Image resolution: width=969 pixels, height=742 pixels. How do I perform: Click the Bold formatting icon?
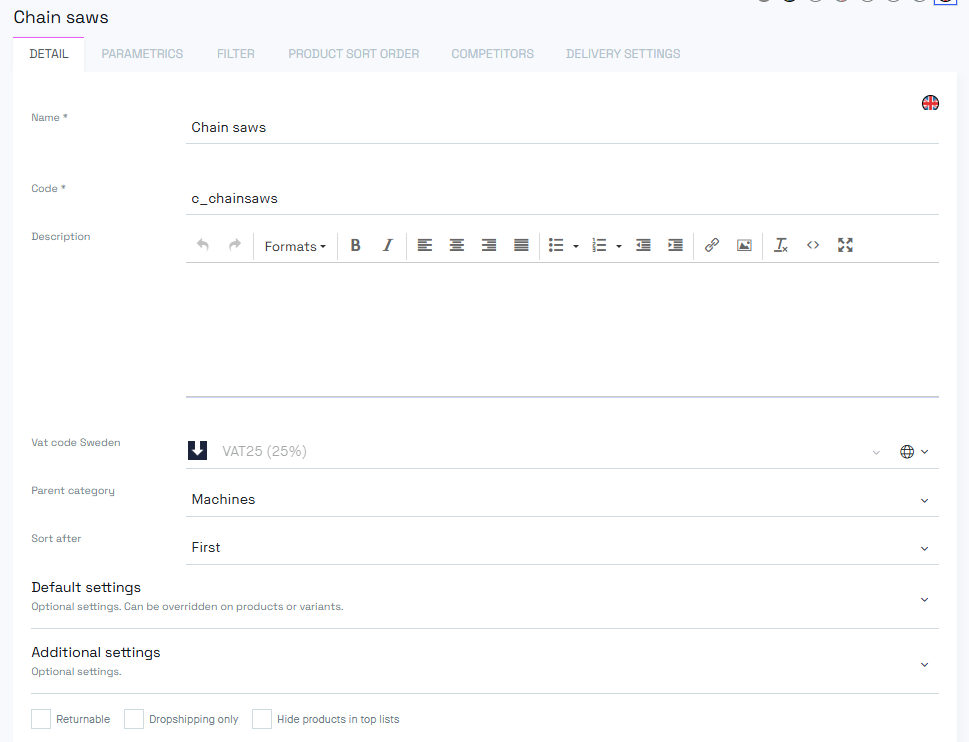tap(355, 246)
